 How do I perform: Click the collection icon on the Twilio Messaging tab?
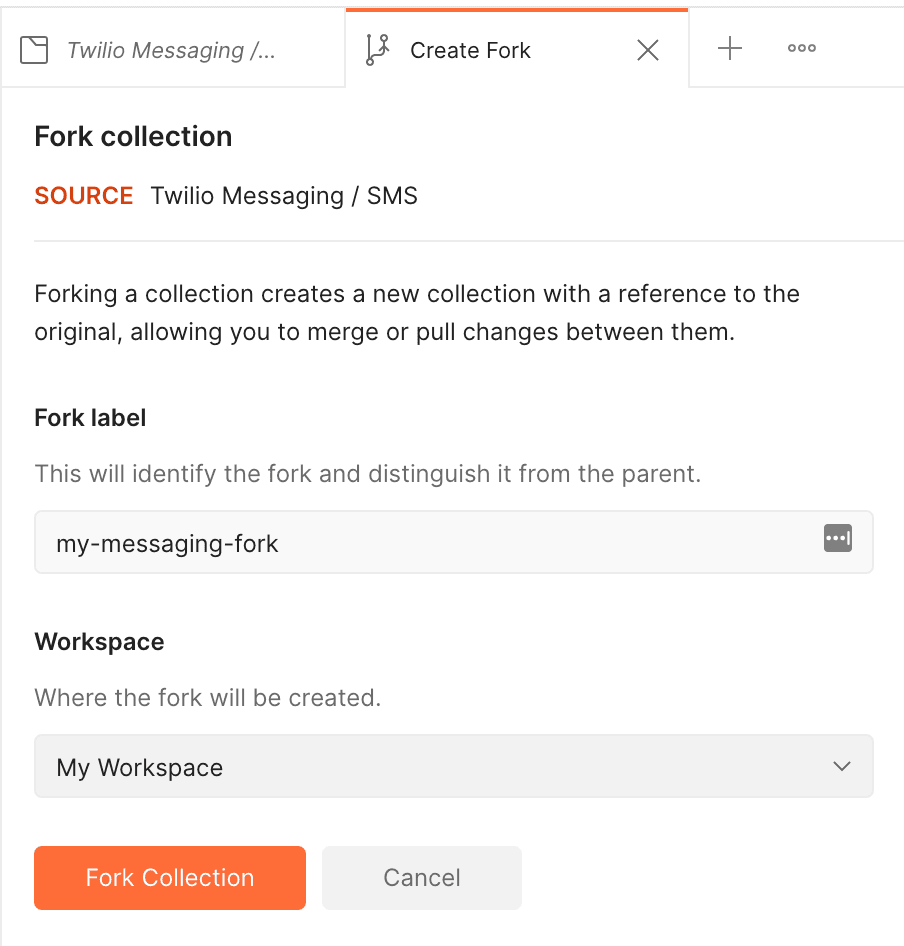pyautogui.click(x=34, y=48)
